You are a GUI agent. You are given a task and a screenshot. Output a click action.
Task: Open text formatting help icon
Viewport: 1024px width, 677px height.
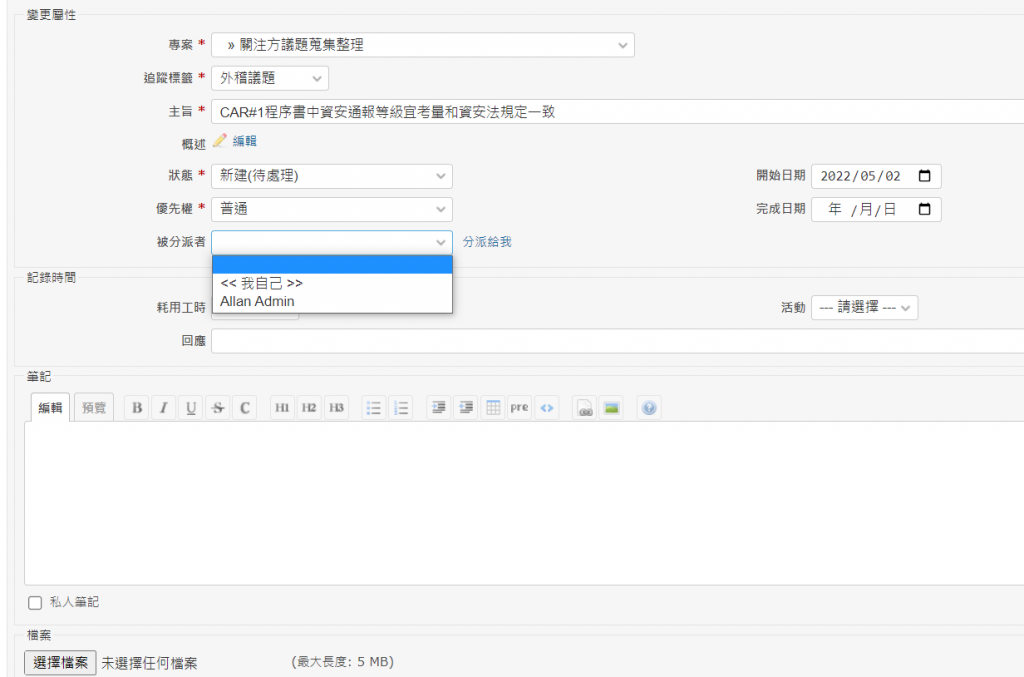(649, 407)
